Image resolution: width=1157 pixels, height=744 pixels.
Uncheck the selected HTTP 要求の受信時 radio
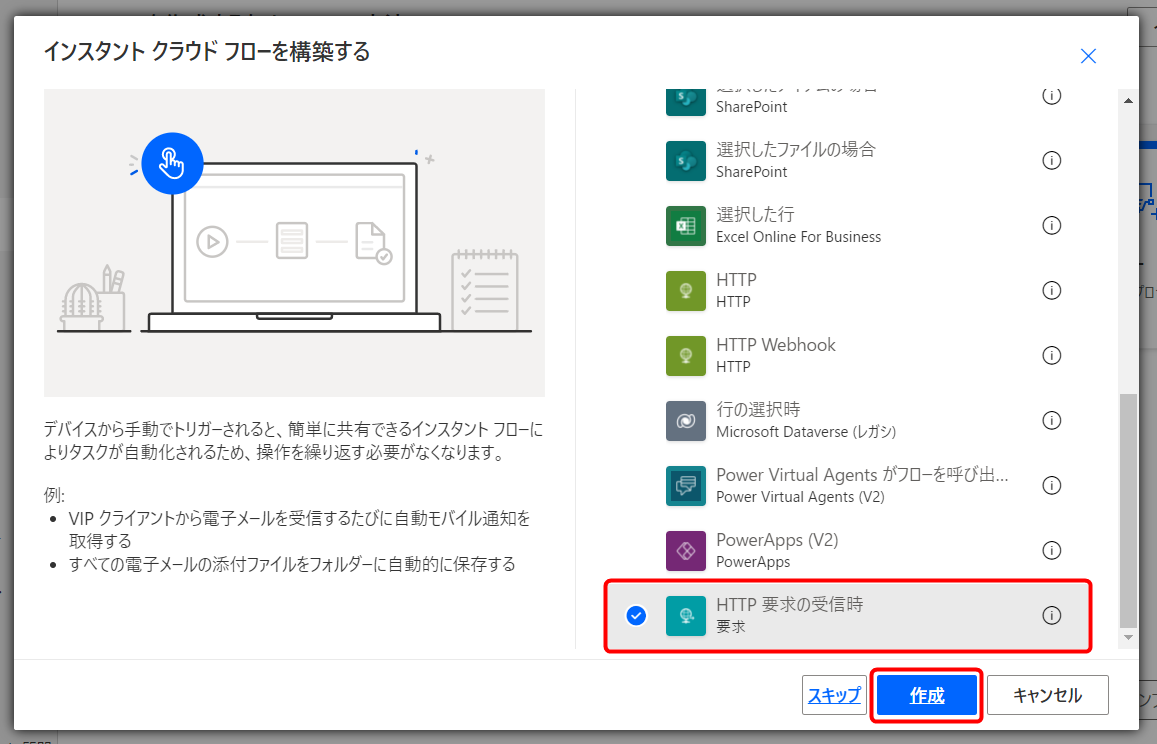click(636, 615)
